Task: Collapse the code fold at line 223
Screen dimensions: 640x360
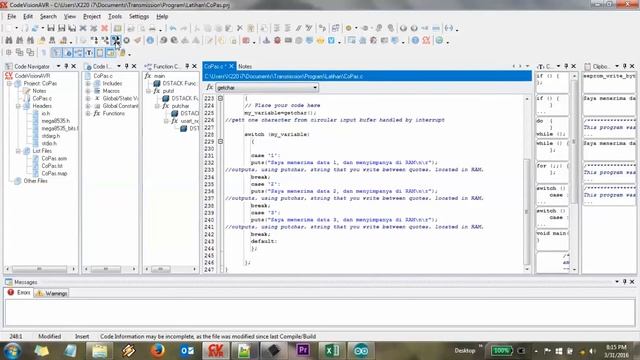Action: 220,98
